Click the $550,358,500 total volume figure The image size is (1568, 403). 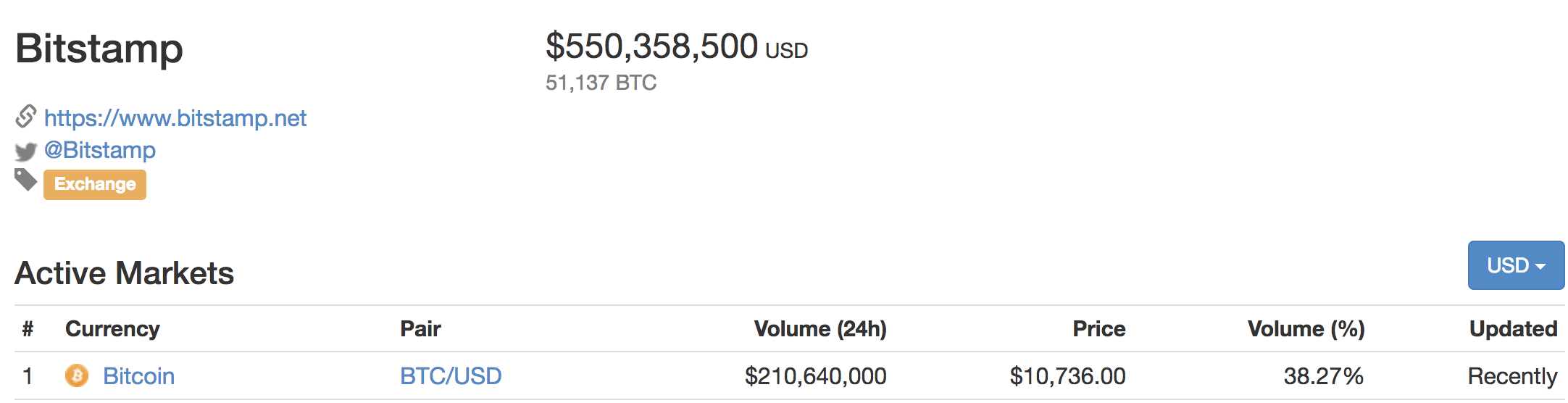(651, 46)
